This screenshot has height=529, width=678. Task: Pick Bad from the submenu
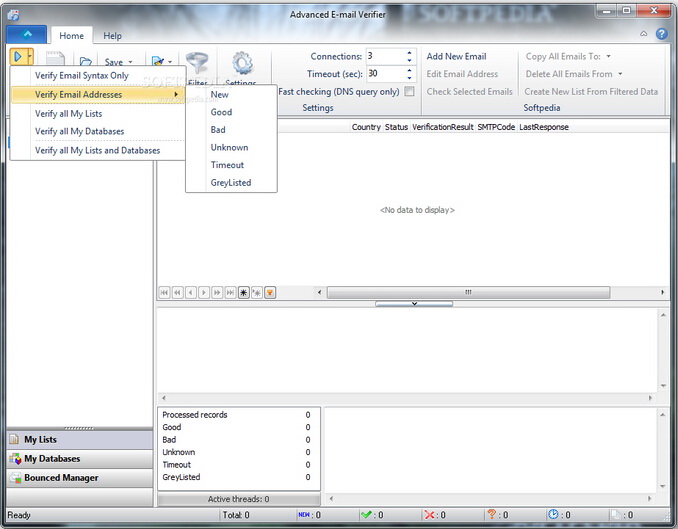click(231, 130)
